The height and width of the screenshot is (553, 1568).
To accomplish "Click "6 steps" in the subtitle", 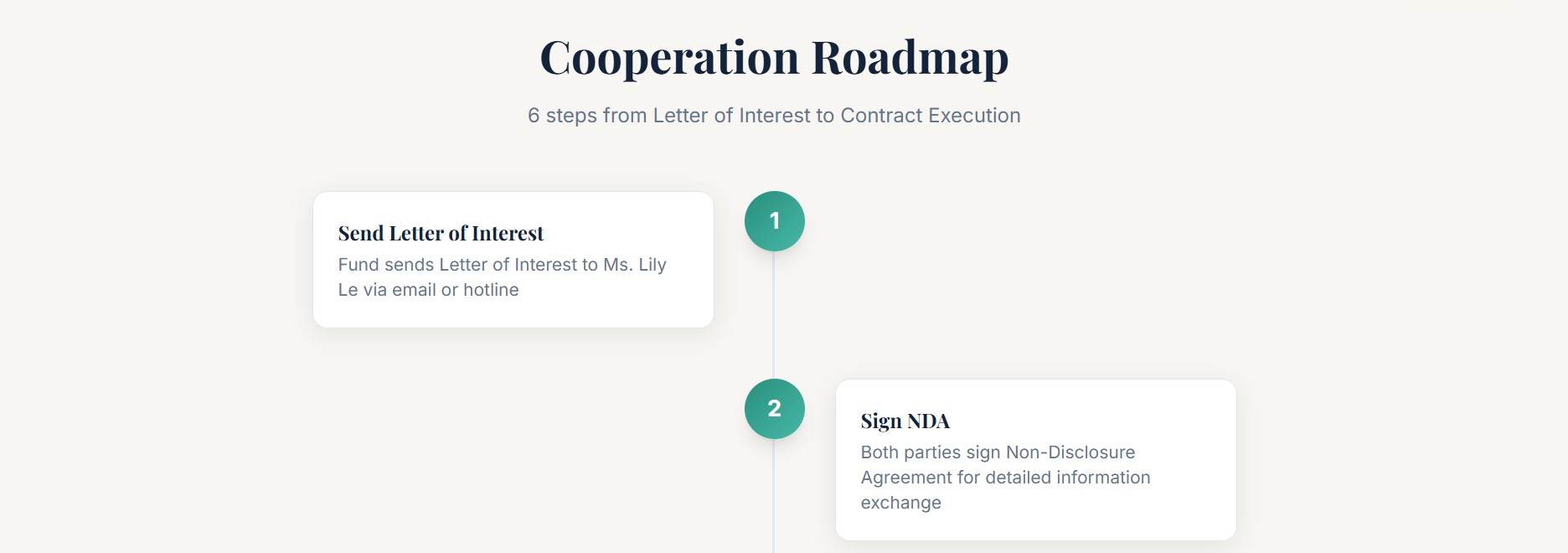I will 562,116.
